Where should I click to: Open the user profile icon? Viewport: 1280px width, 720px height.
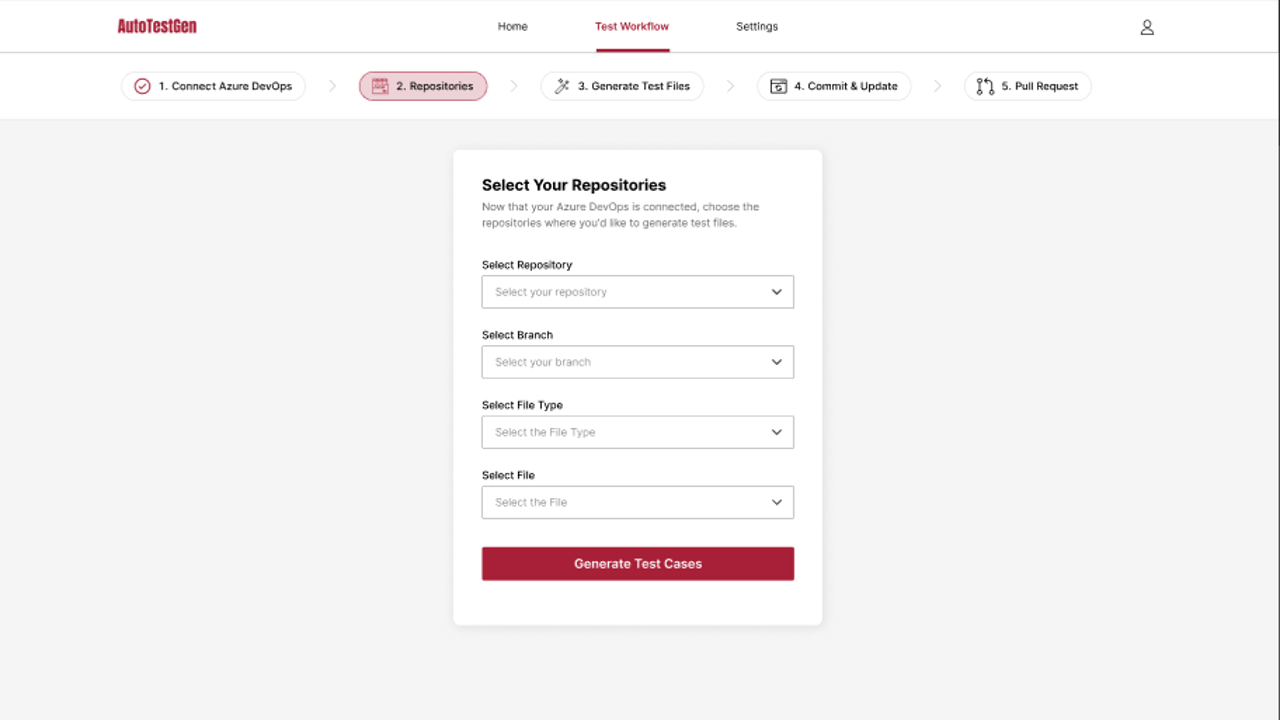(1147, 27)
